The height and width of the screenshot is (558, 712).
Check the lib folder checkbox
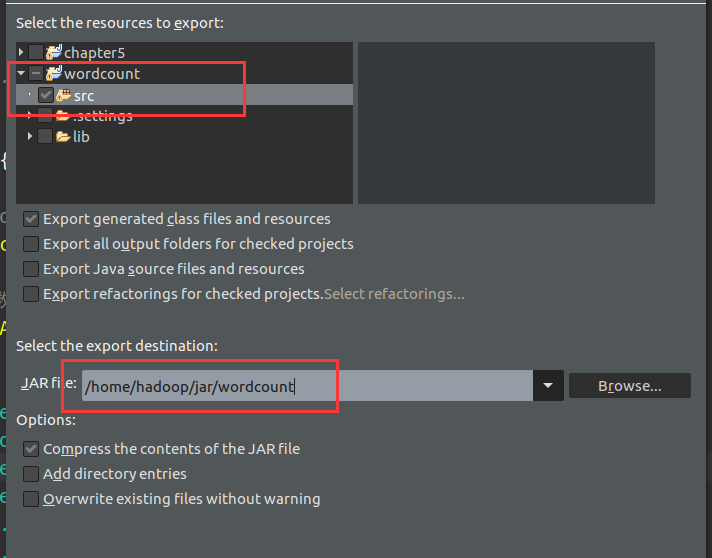pyautogui.click(x=45, y=136)
